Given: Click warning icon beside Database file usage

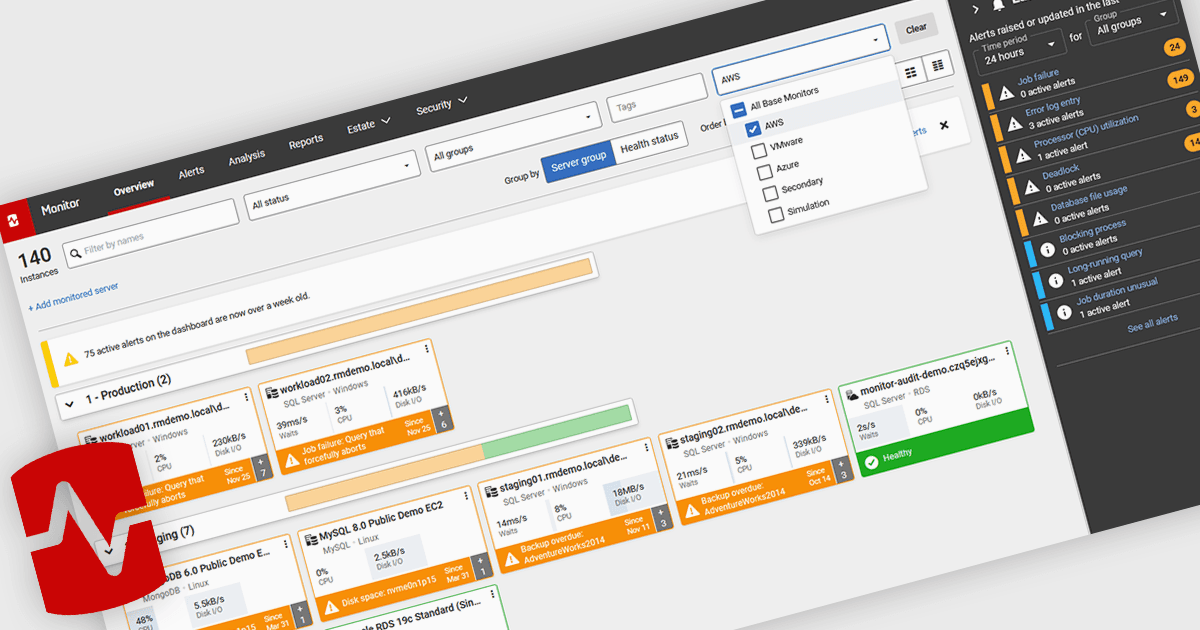Looking at the screenshot, I should click(x=1041, y=217).
